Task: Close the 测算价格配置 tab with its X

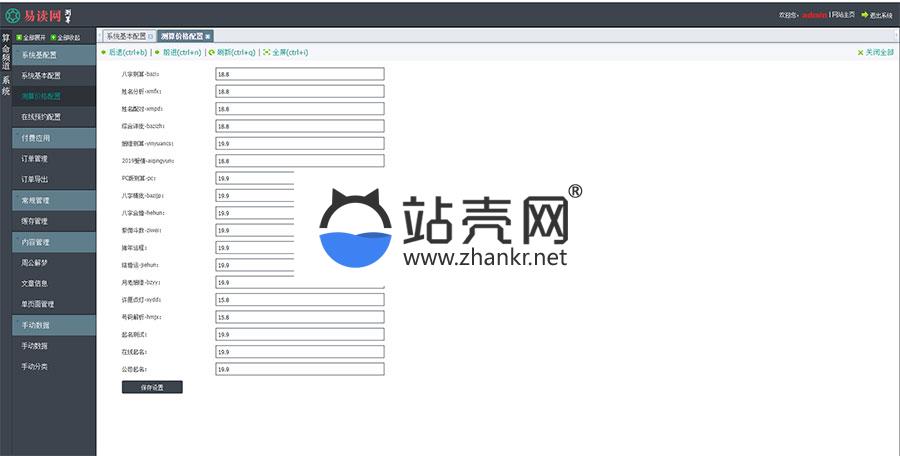Action: (208, 36)
